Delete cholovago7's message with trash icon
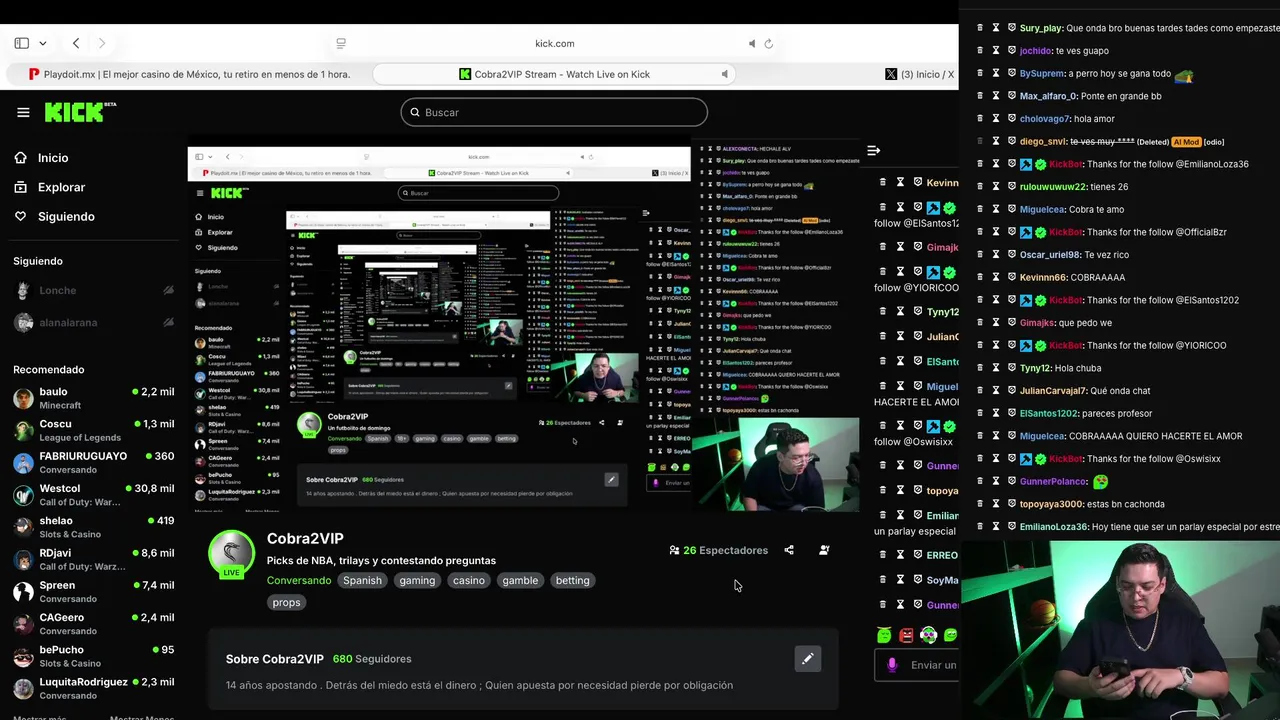1280x720 pixels. click(980, 119)
